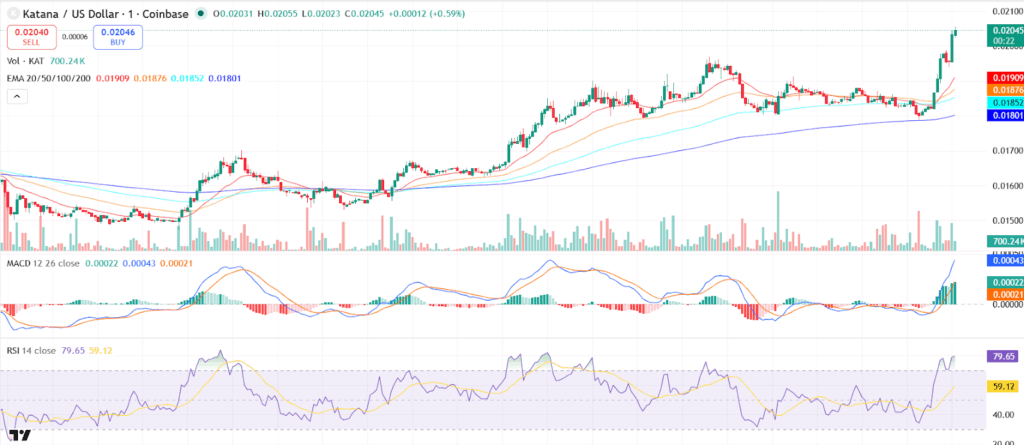This screenshot has height=445, width=1024.
Task: Click the green 0.00022 MACD axis label
Action: [x=1004, y=282]
